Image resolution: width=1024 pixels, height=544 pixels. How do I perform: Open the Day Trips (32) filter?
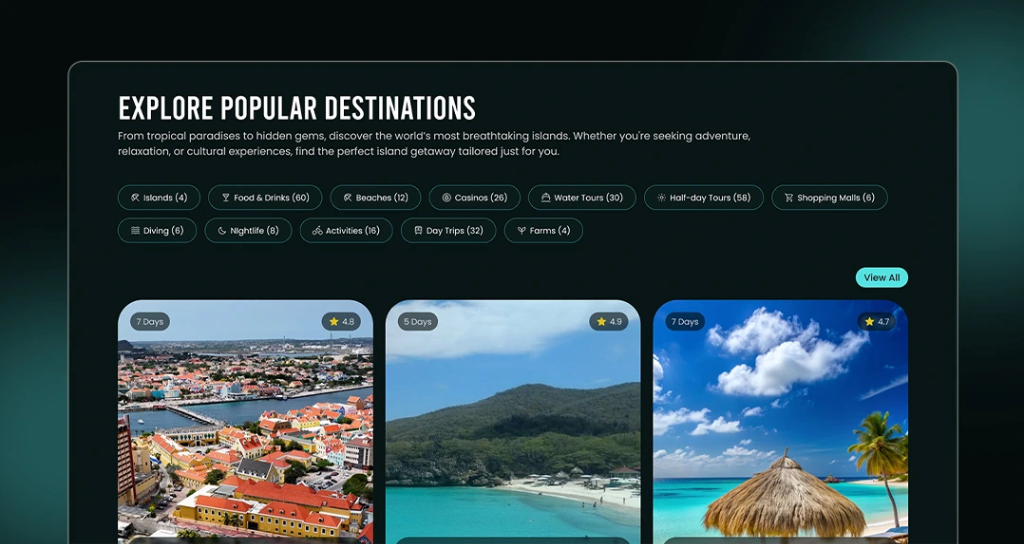[449, 231]
